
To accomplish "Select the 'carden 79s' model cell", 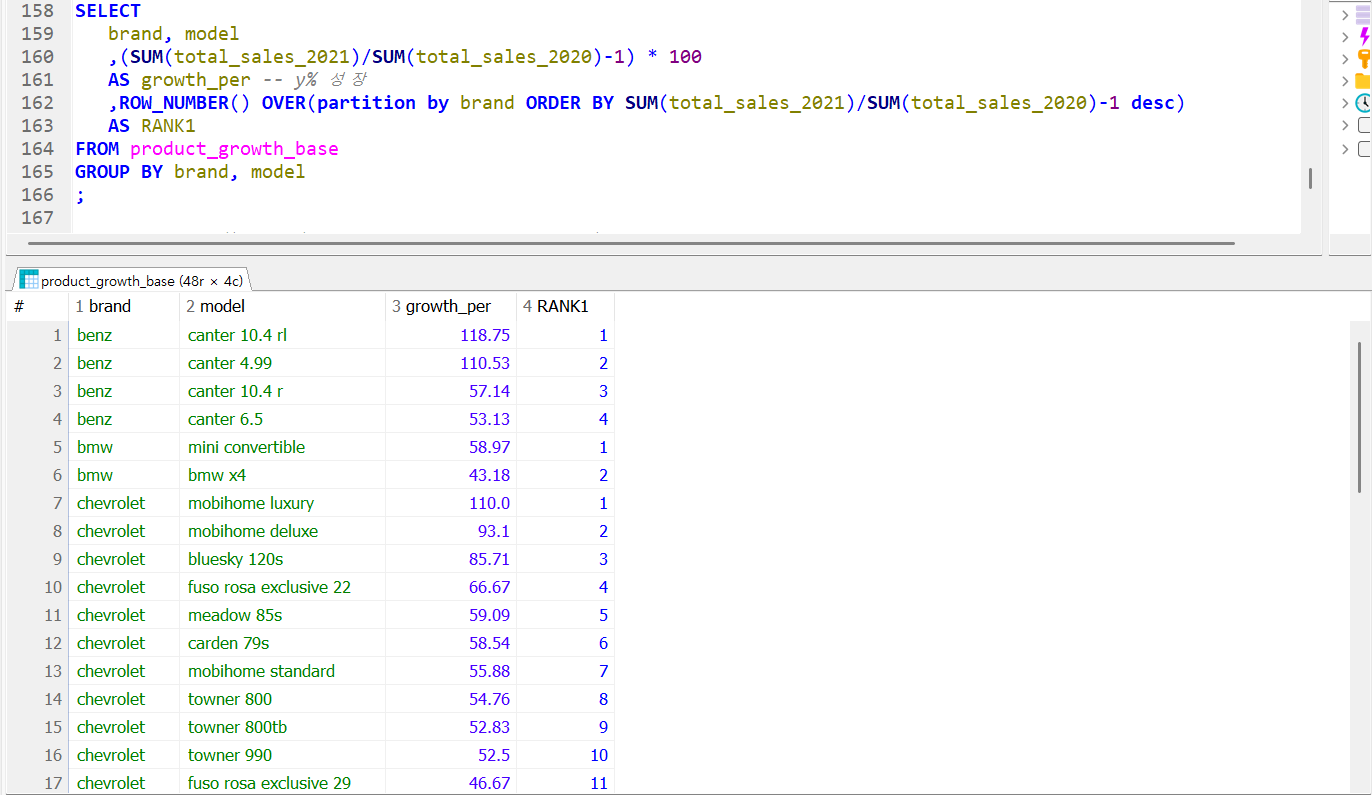I will click(x=282, y=643).
